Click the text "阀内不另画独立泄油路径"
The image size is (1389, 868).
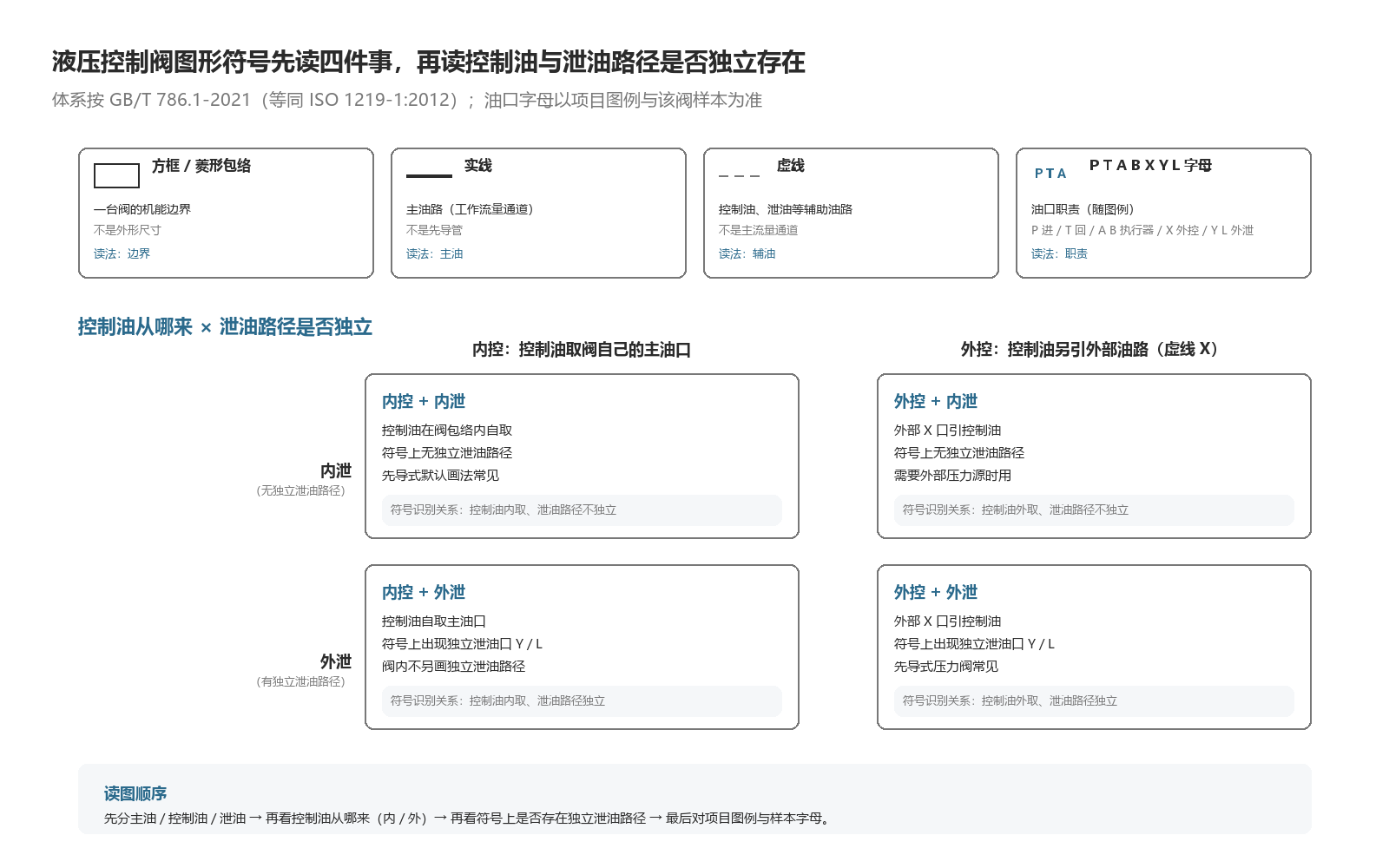click(x=454, y=667)
